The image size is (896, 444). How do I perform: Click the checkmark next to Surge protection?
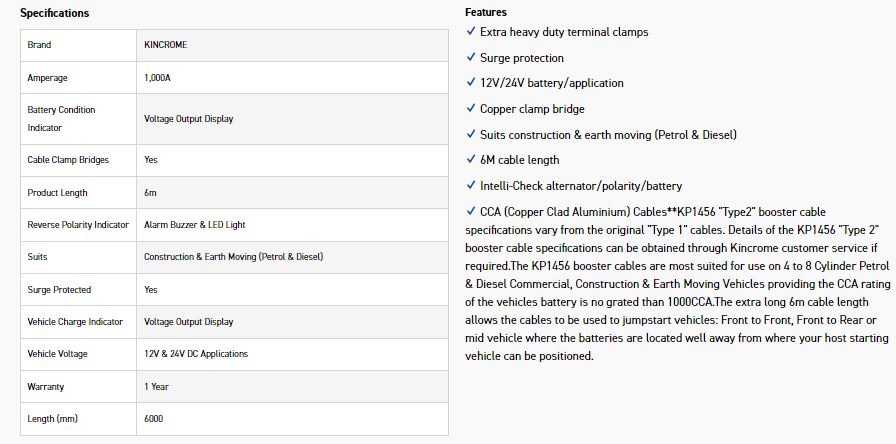pyautogui.click(x=471, y=58)
